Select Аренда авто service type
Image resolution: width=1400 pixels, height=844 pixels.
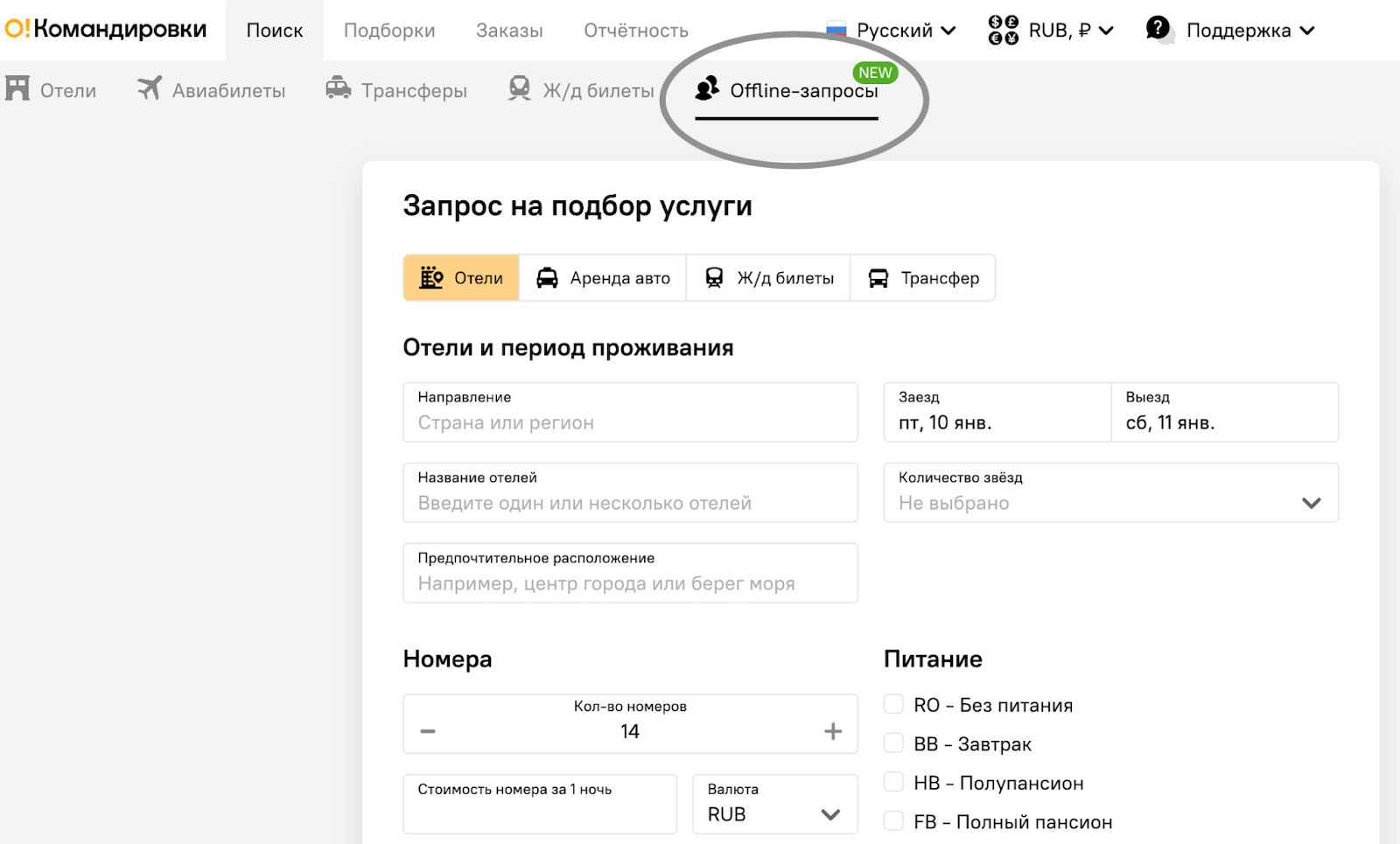click(603, 278)
